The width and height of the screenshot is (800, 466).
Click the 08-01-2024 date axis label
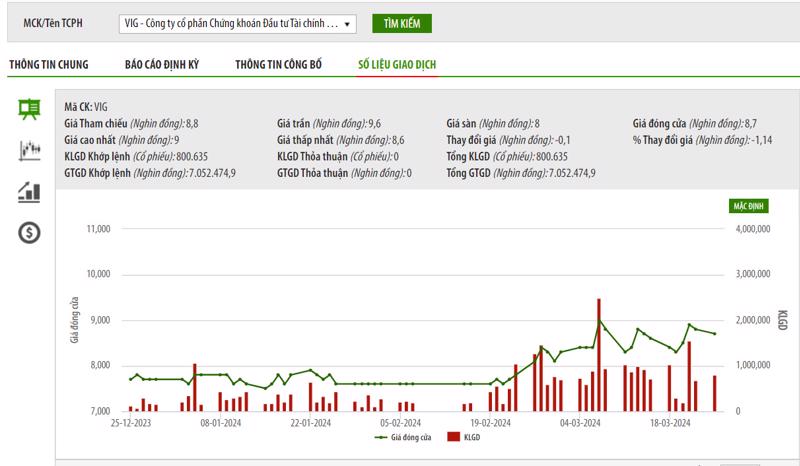point(220,423)
